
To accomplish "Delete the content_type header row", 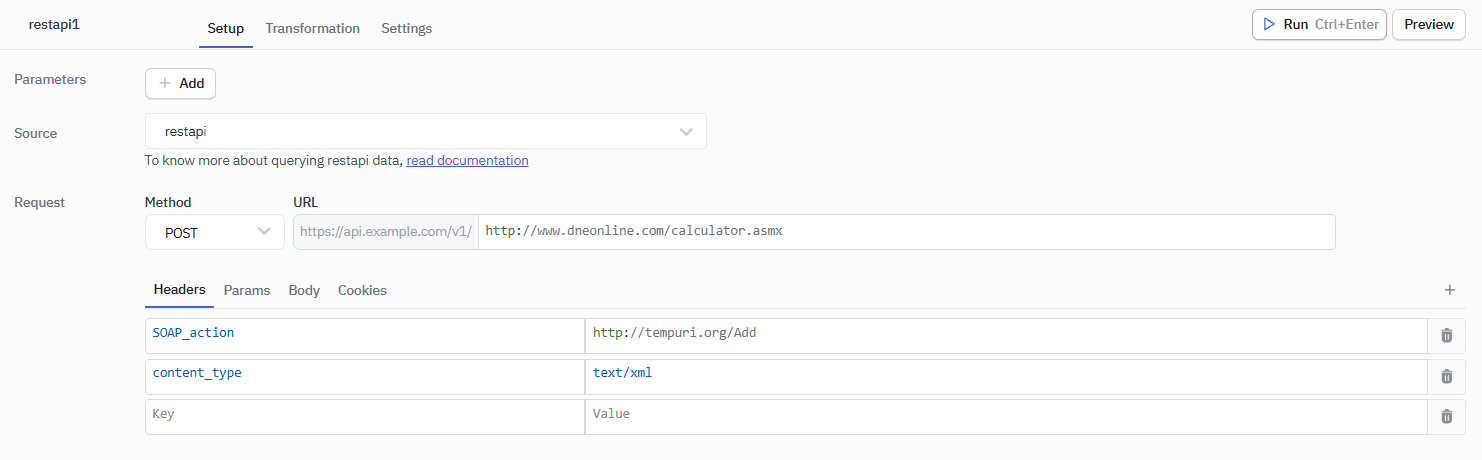I will [1446, 376].
